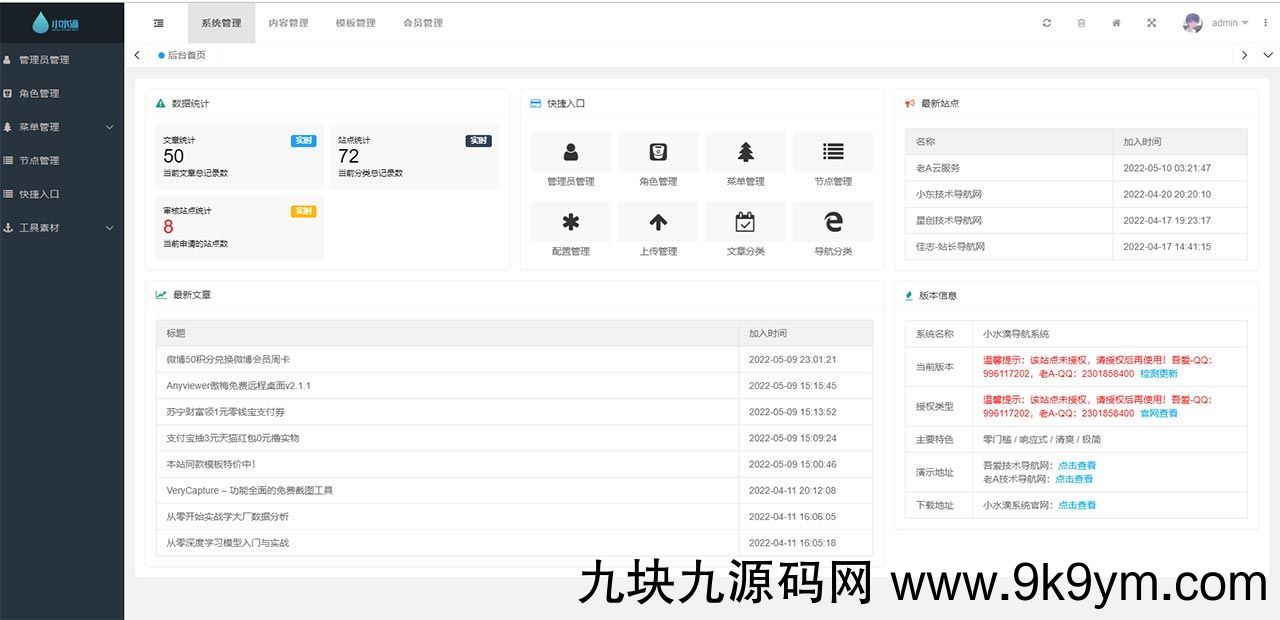This screenshot has height=620, width=1280.
Task: Click the refresh icon in top bar
Action: click(x=1047, y=23)
